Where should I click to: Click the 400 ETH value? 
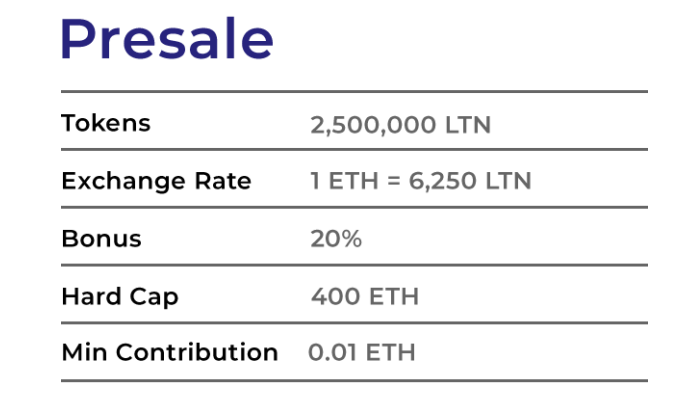(365, 296)
